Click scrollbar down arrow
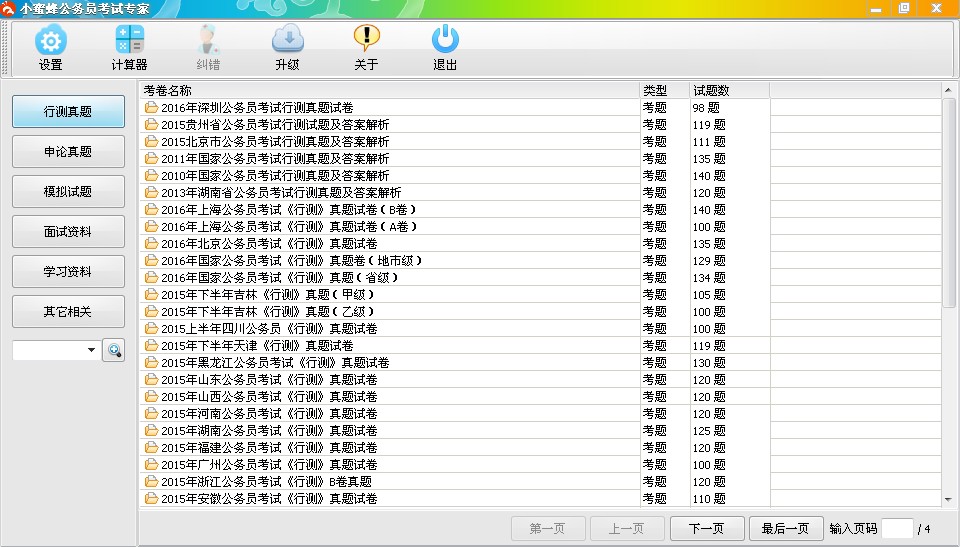Screen dimensions: 960x547 948,500
